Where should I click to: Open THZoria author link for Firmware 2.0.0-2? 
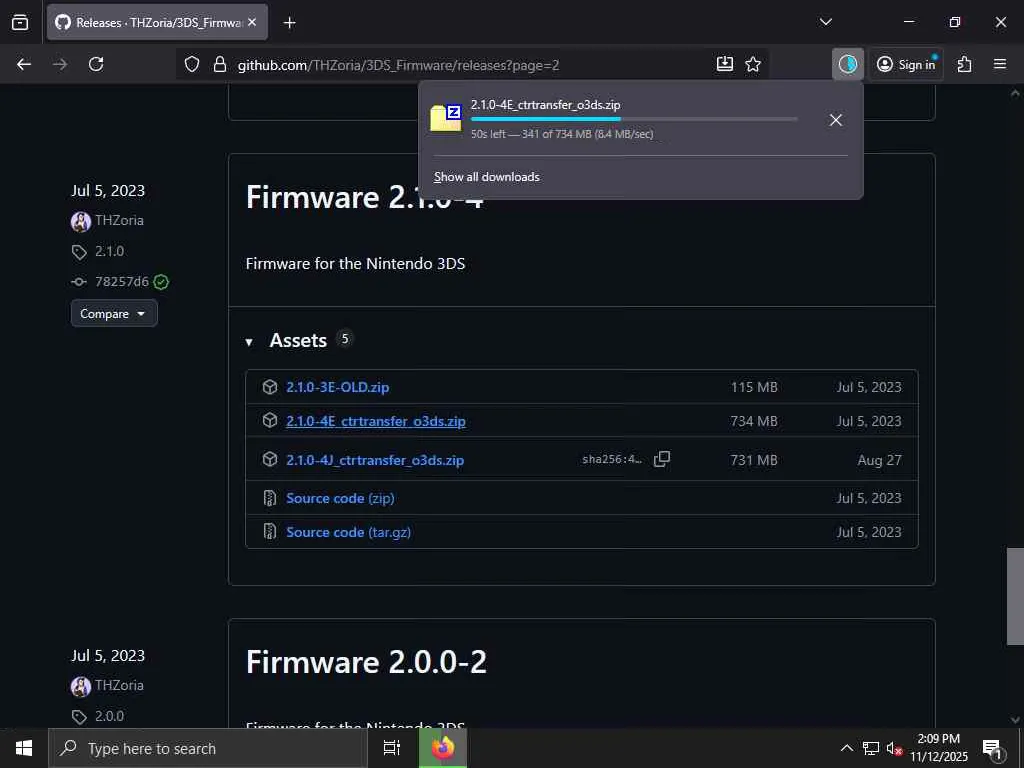coord(119,685)
